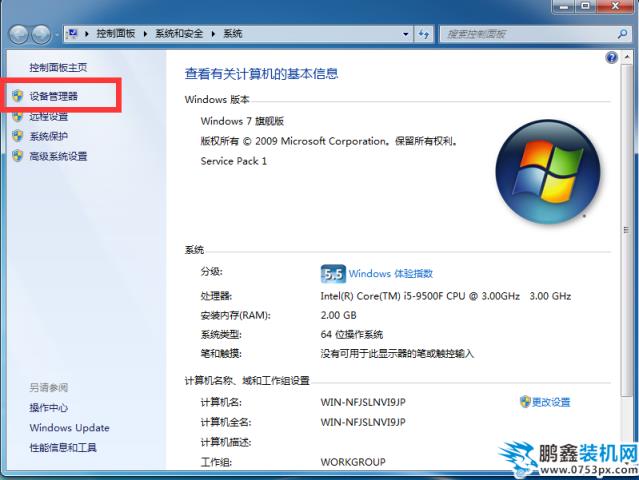Viewport: 639px width, 480px height.
Task: Open 系统保护 link
Action: (x=48, y=136)
